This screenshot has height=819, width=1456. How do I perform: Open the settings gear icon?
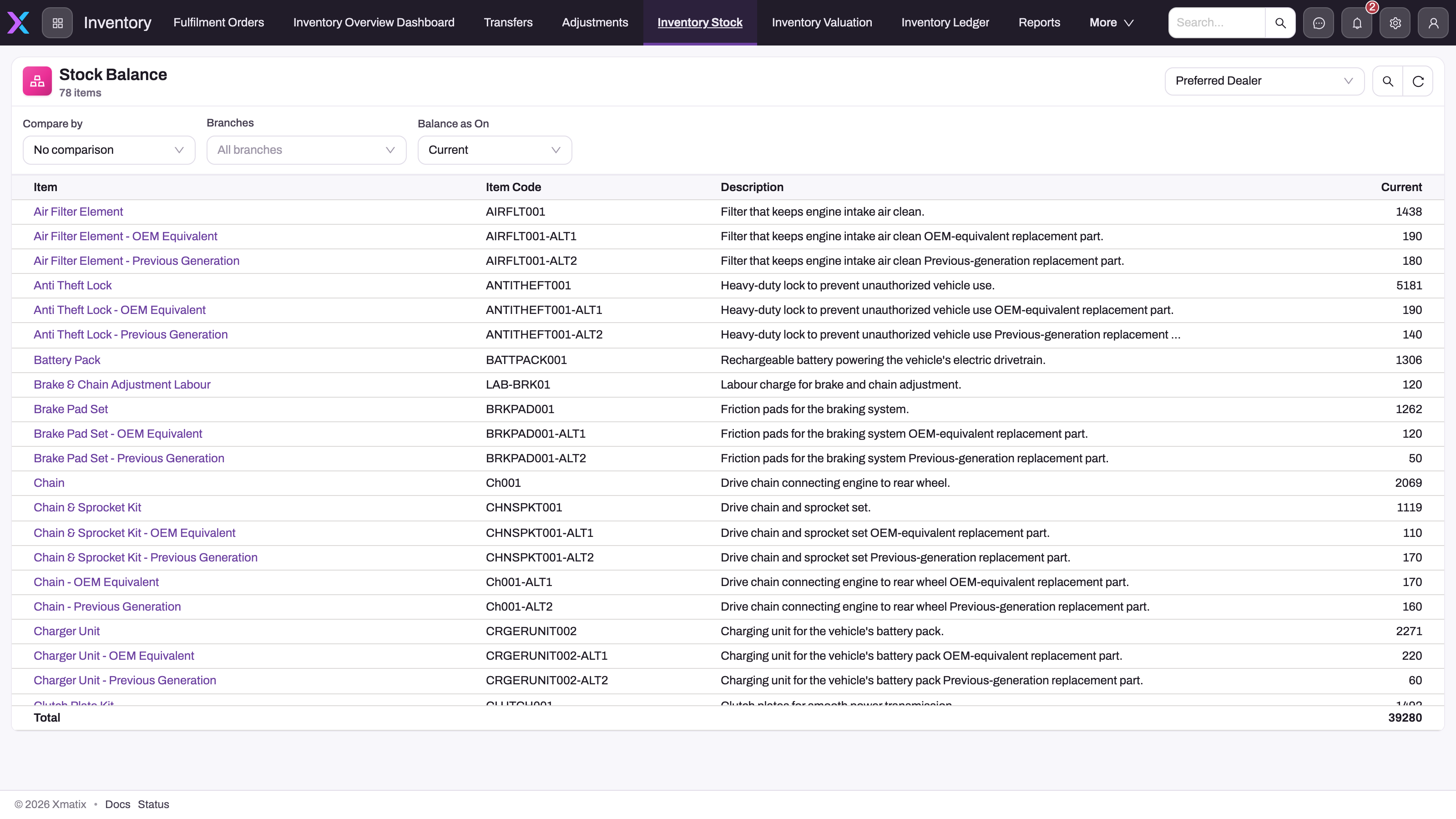click(x=1395, y=23)
